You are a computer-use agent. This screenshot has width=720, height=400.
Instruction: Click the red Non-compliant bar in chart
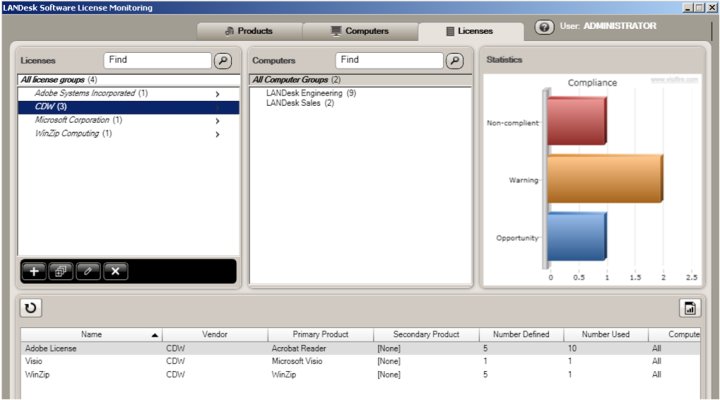(577, 121)
